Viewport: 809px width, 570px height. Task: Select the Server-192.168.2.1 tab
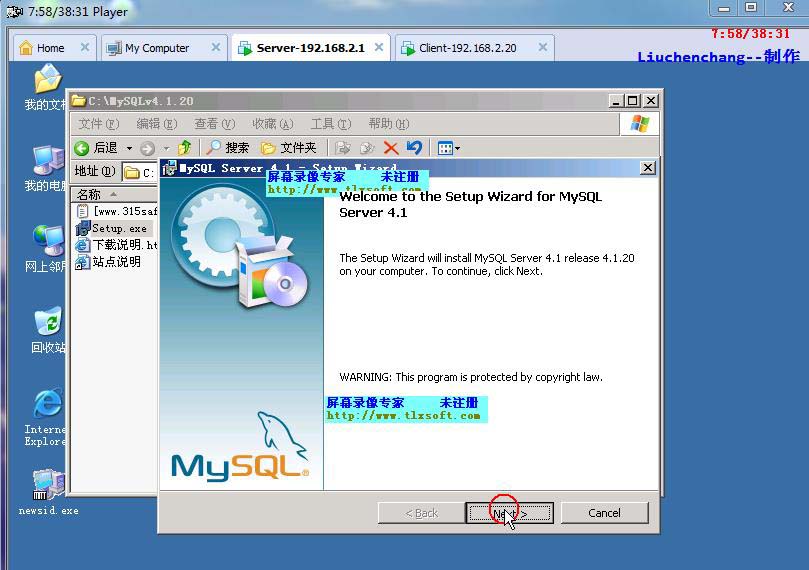click(311, 48)
